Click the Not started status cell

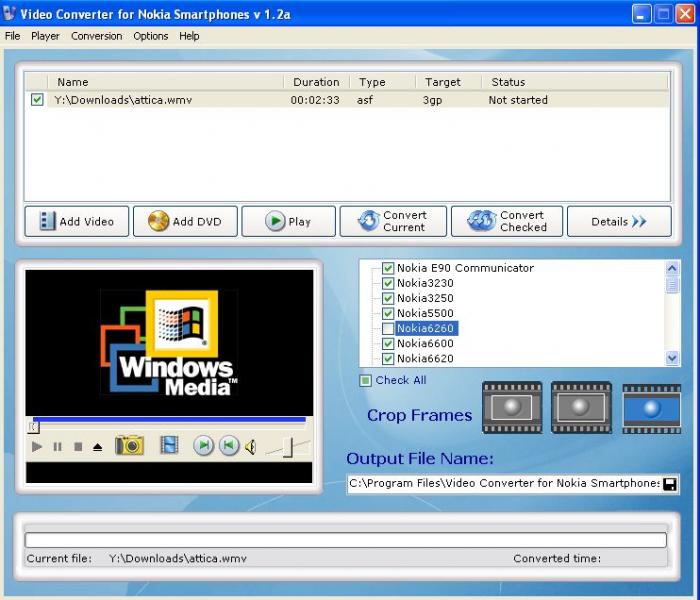[518, 100]
